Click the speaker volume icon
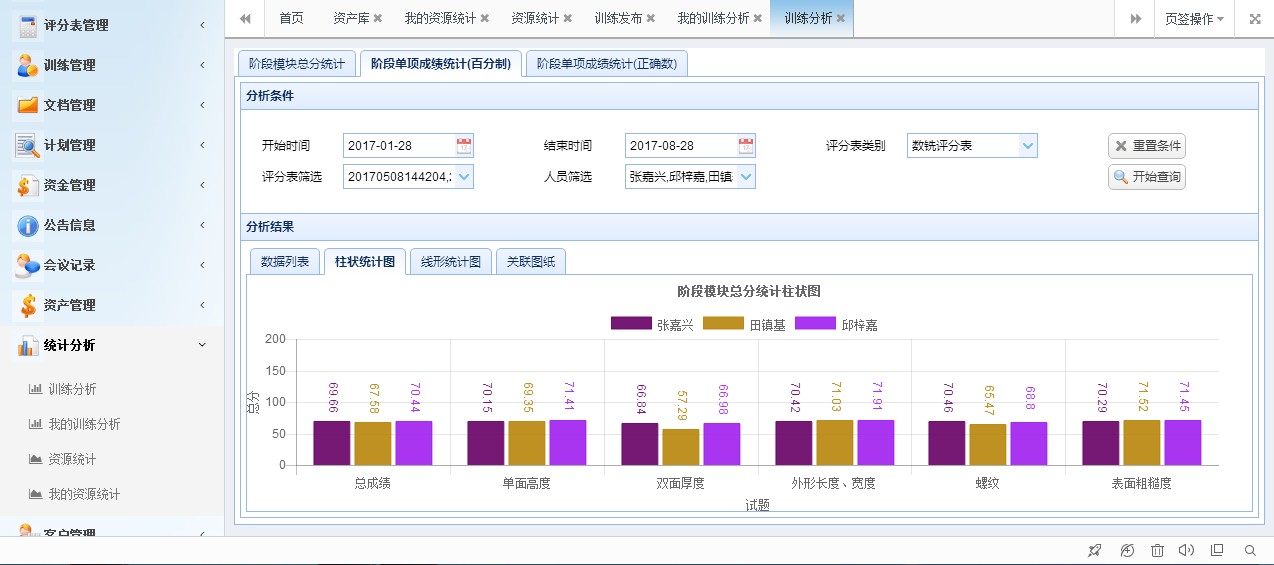This screenshot has width=1274, height=565. pyautogui.click(x=1187, y=550)
